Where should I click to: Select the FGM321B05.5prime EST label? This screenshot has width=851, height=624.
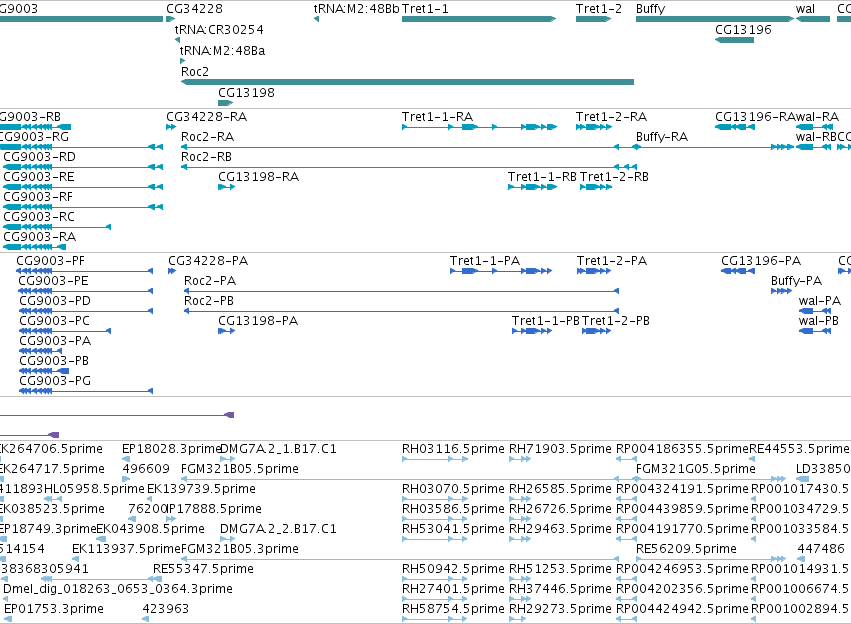coord(240,469)
